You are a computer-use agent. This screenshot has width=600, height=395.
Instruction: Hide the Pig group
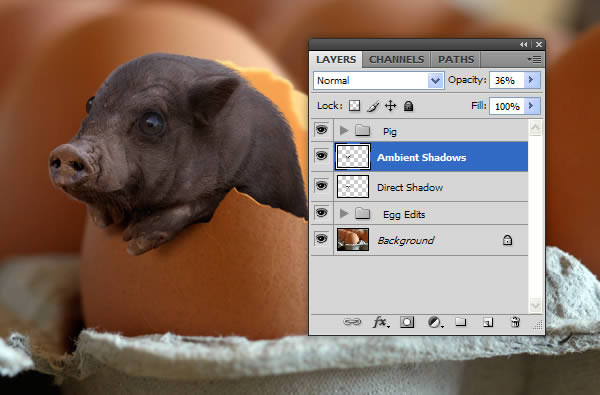(x=321, y=130)
